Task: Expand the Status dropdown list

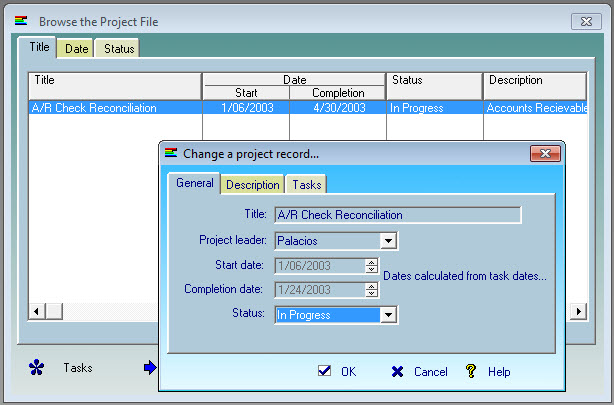Action: click(x=389, y=314)
